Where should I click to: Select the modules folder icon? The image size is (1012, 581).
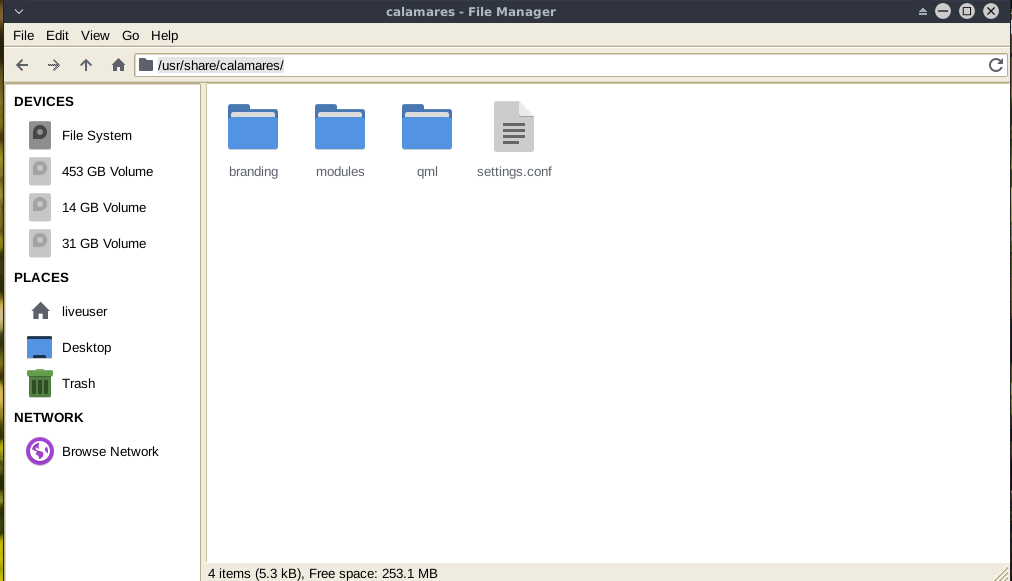coord(340,127)
